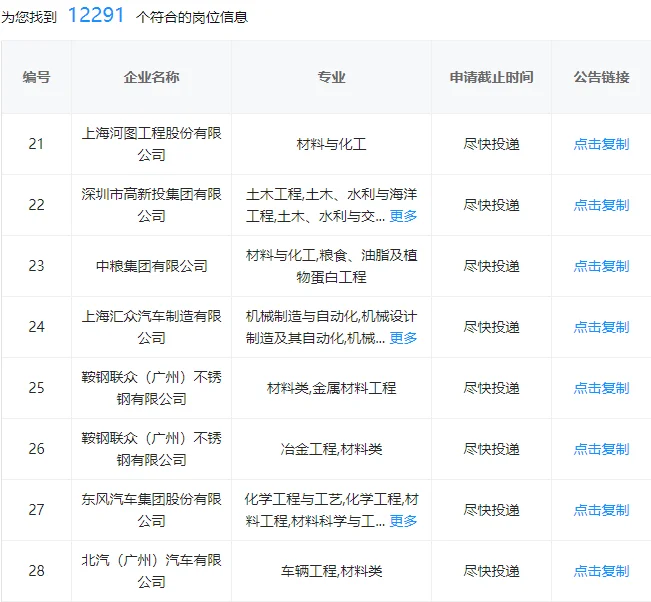The width and height of the screenshot is (651, 602).
Task: Click 尽快投递 deadline in row 25
Action: click(491, 388)
